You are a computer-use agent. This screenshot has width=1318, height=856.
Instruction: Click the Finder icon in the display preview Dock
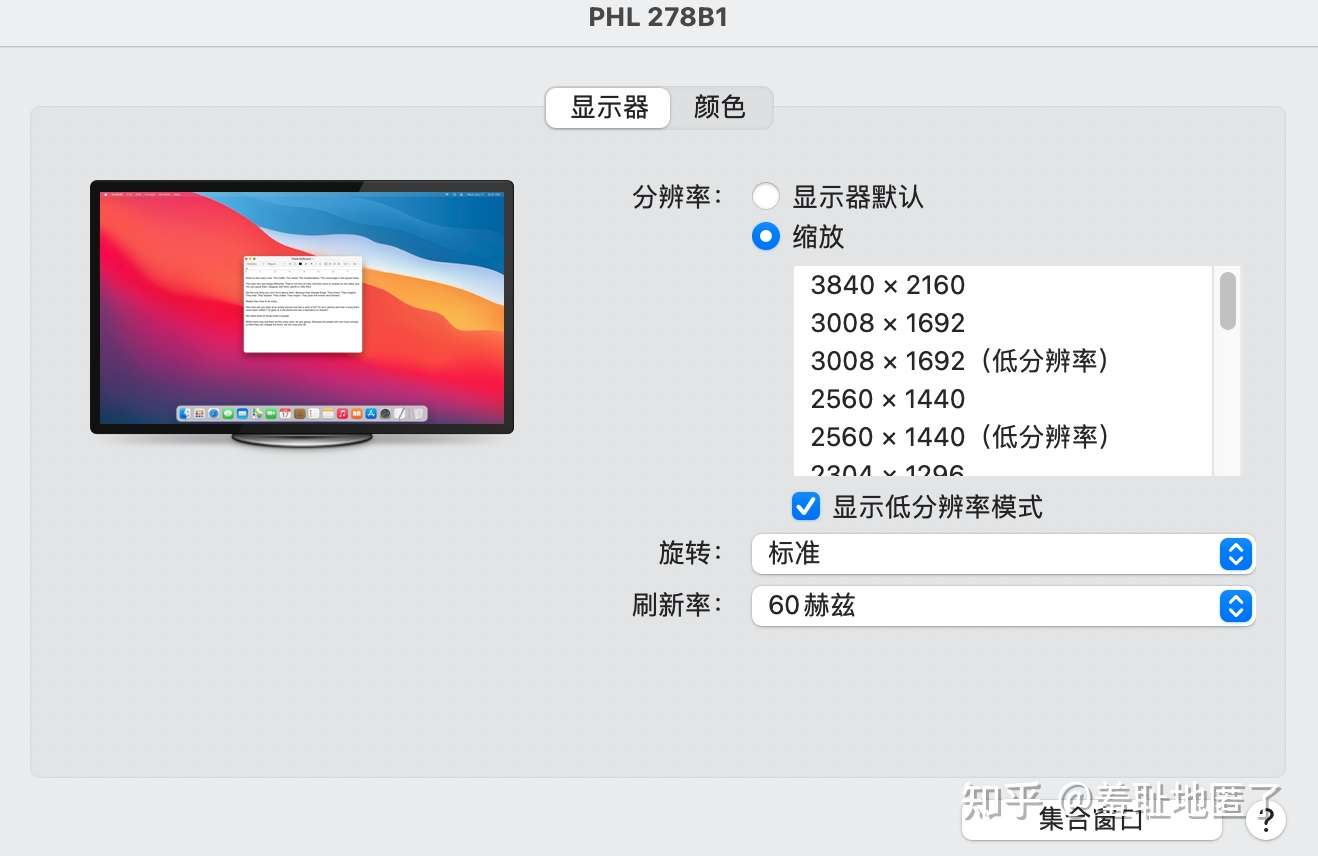184,413
